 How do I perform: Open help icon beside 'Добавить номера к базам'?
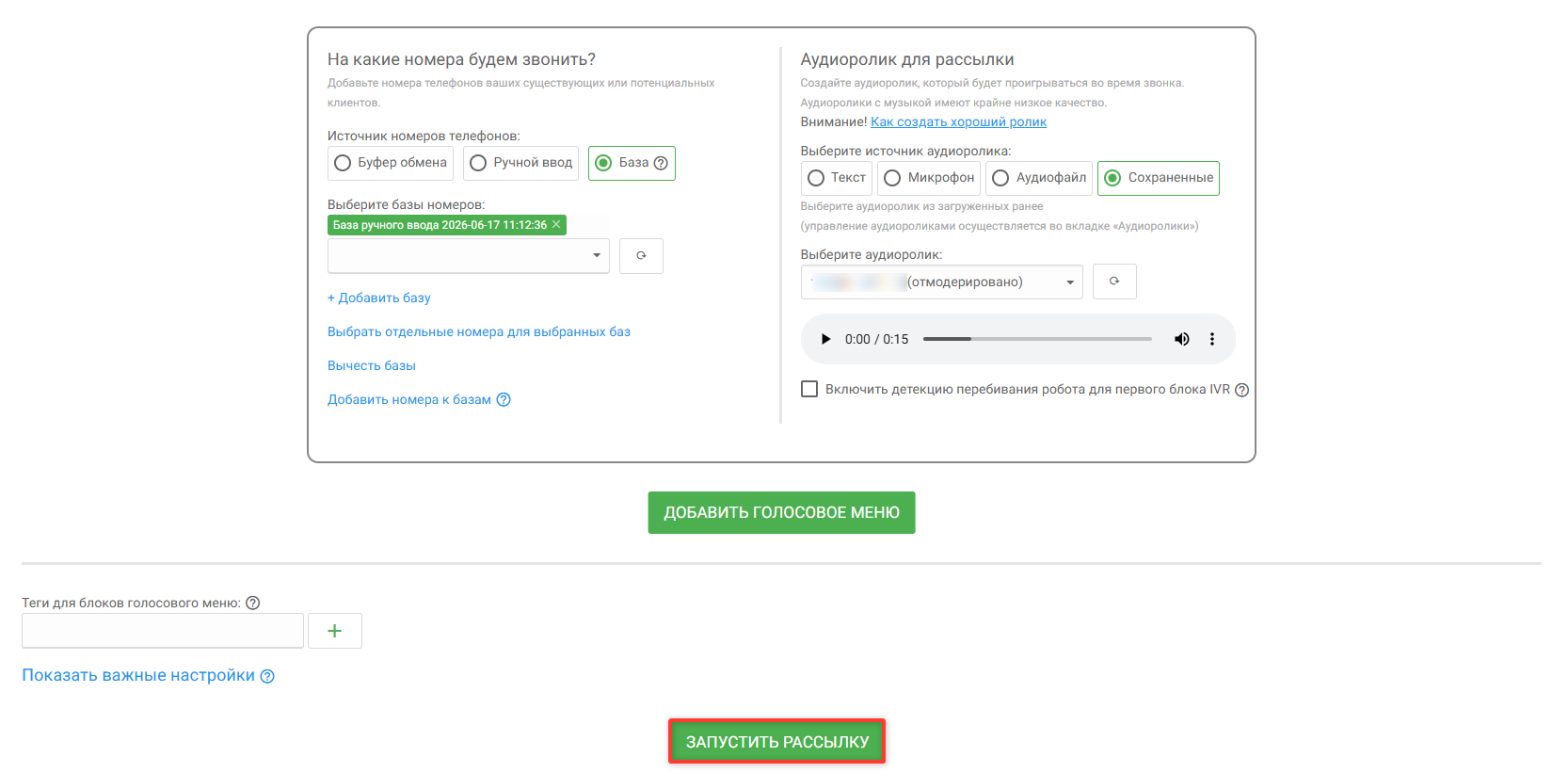click(x=504, y=399)
